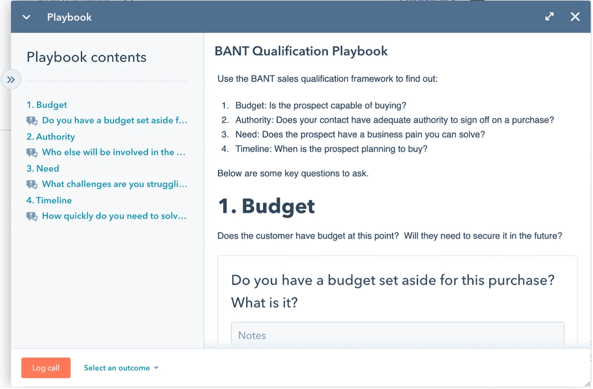
Task: Close the Playbook window
Action: pyautogui.click(x=575, y=17)
